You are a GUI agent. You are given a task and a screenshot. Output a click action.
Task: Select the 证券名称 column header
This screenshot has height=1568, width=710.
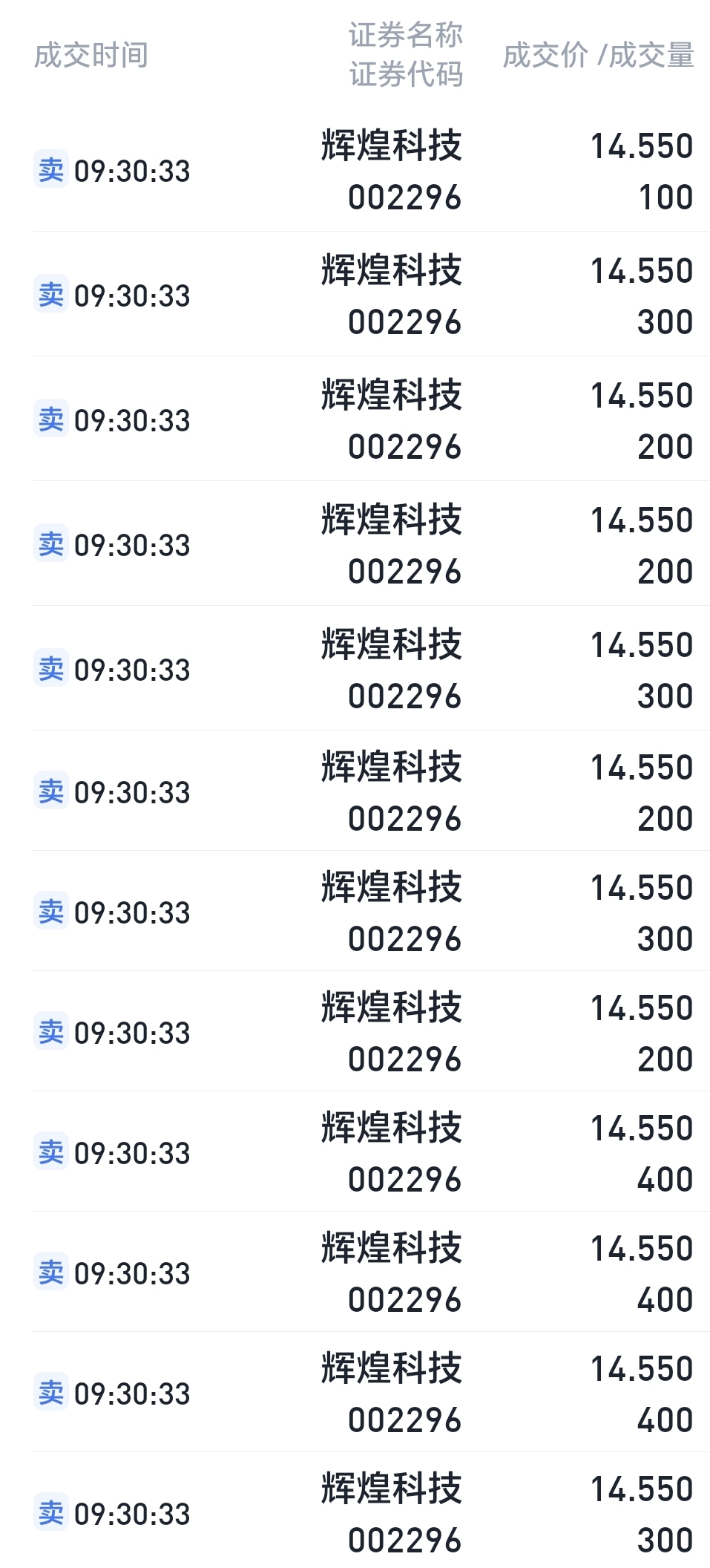click(x=406, y=35)
